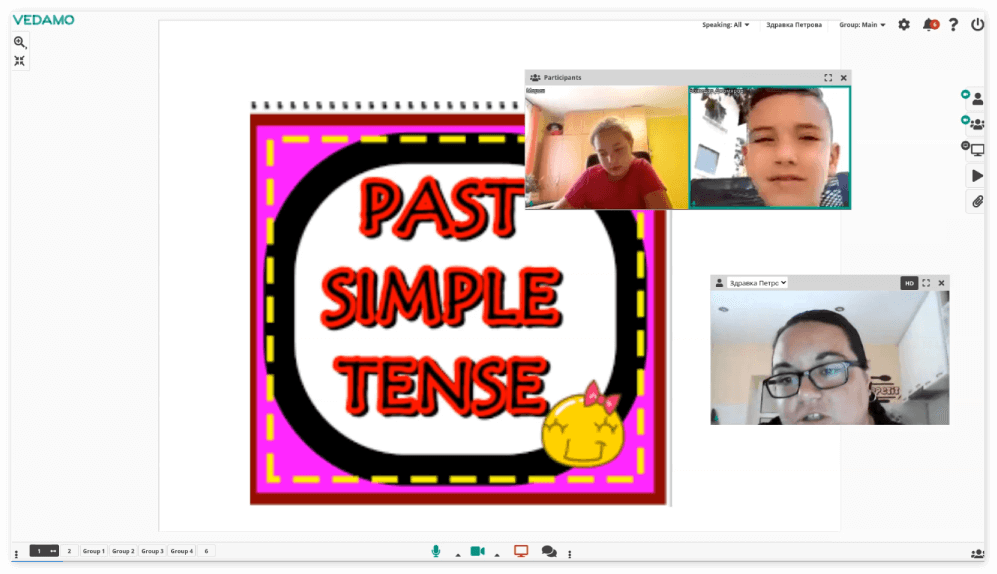The image size is (997, 574).
Task: Select whiteboard page 1 tab
Action: [44, 551]
